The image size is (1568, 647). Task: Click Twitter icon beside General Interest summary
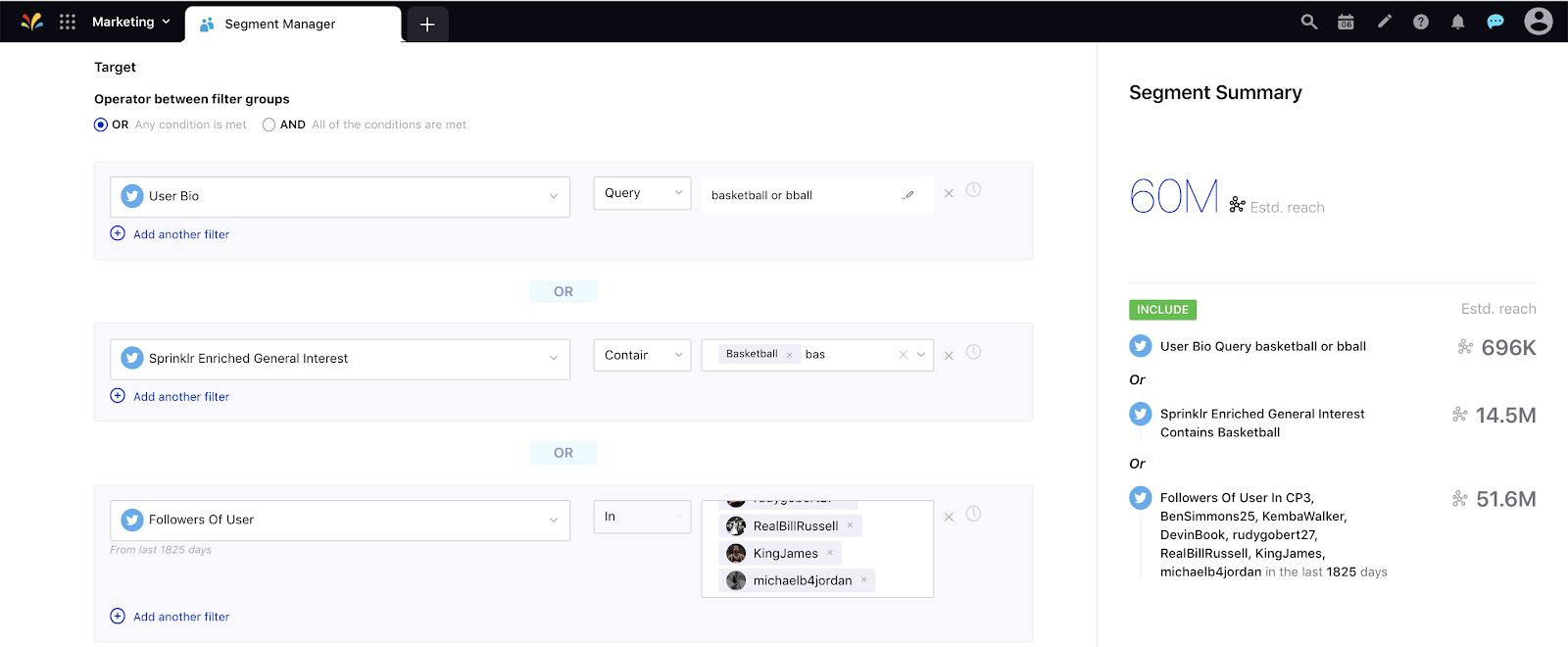point(1141,415)
